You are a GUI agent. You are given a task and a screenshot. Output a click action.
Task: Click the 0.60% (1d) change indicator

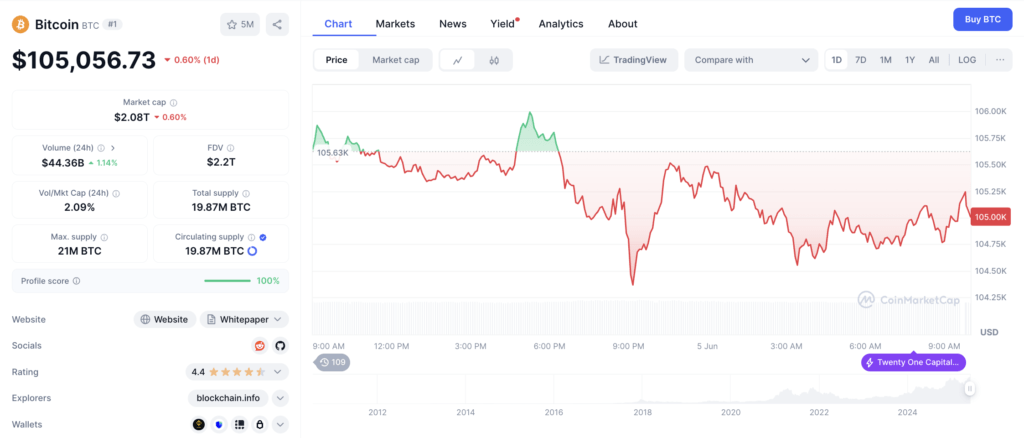[x=191, y=60]
